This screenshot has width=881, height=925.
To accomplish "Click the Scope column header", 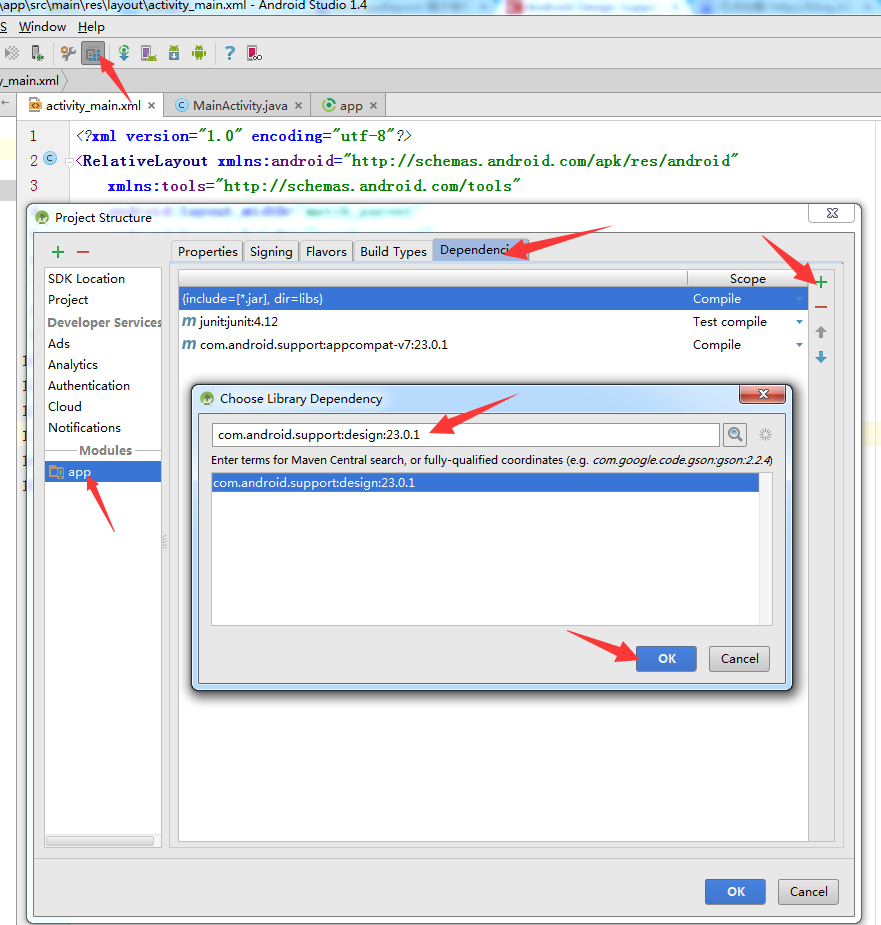I will 747,278.
